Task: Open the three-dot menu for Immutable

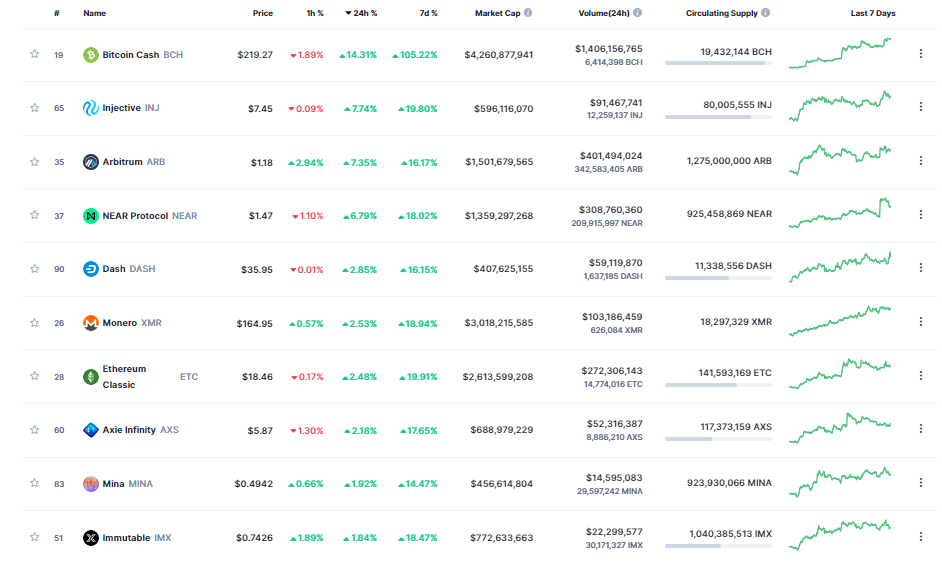Action: pos(920,536)
